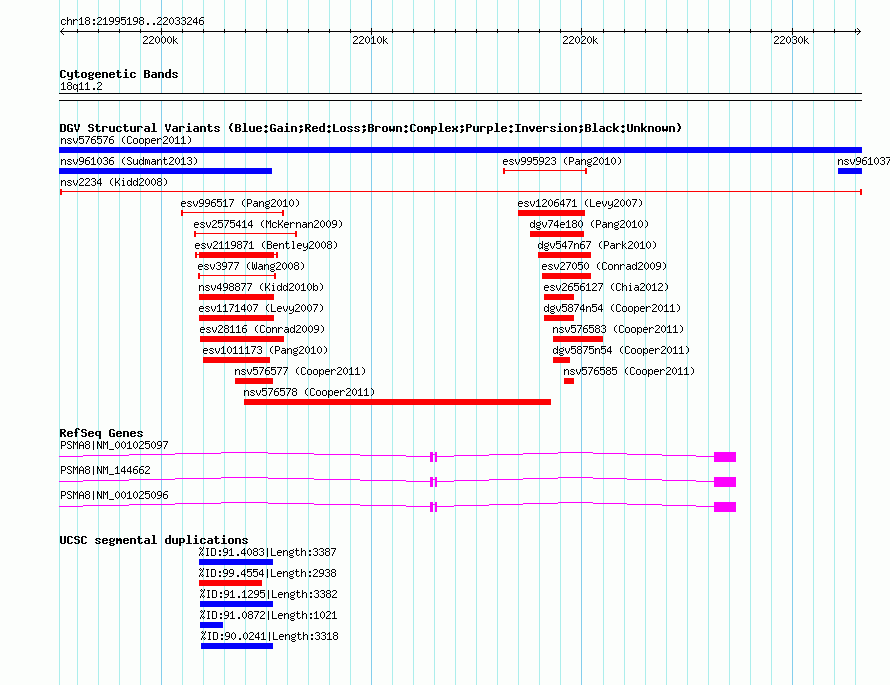Open PSMA8|NM_001025097 gene label
890x685 pixels.
[114, 445]
